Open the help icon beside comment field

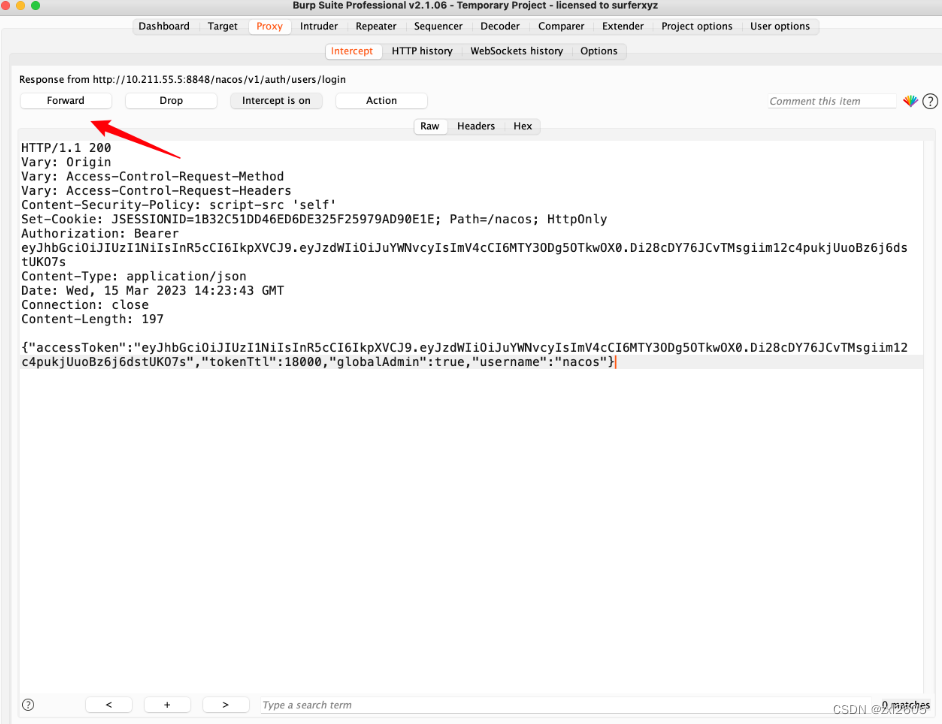[x=930, y=101]
